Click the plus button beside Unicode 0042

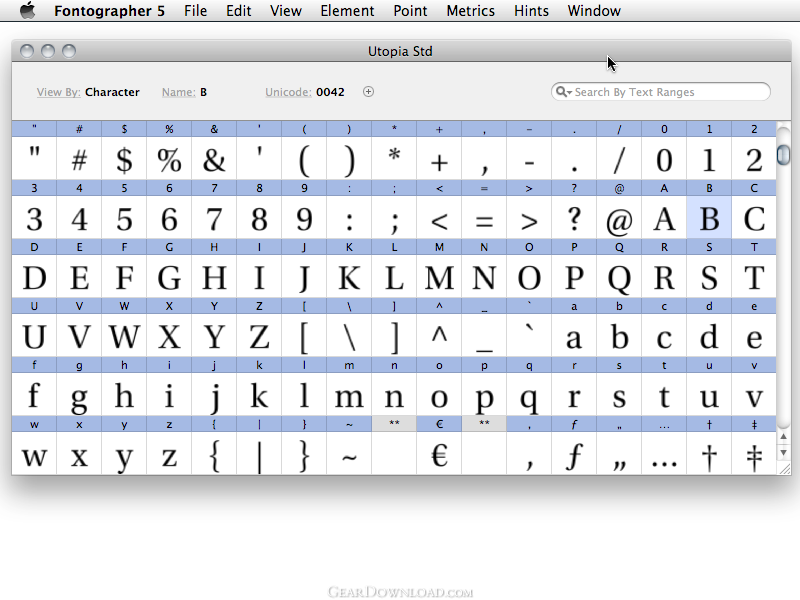368,92
